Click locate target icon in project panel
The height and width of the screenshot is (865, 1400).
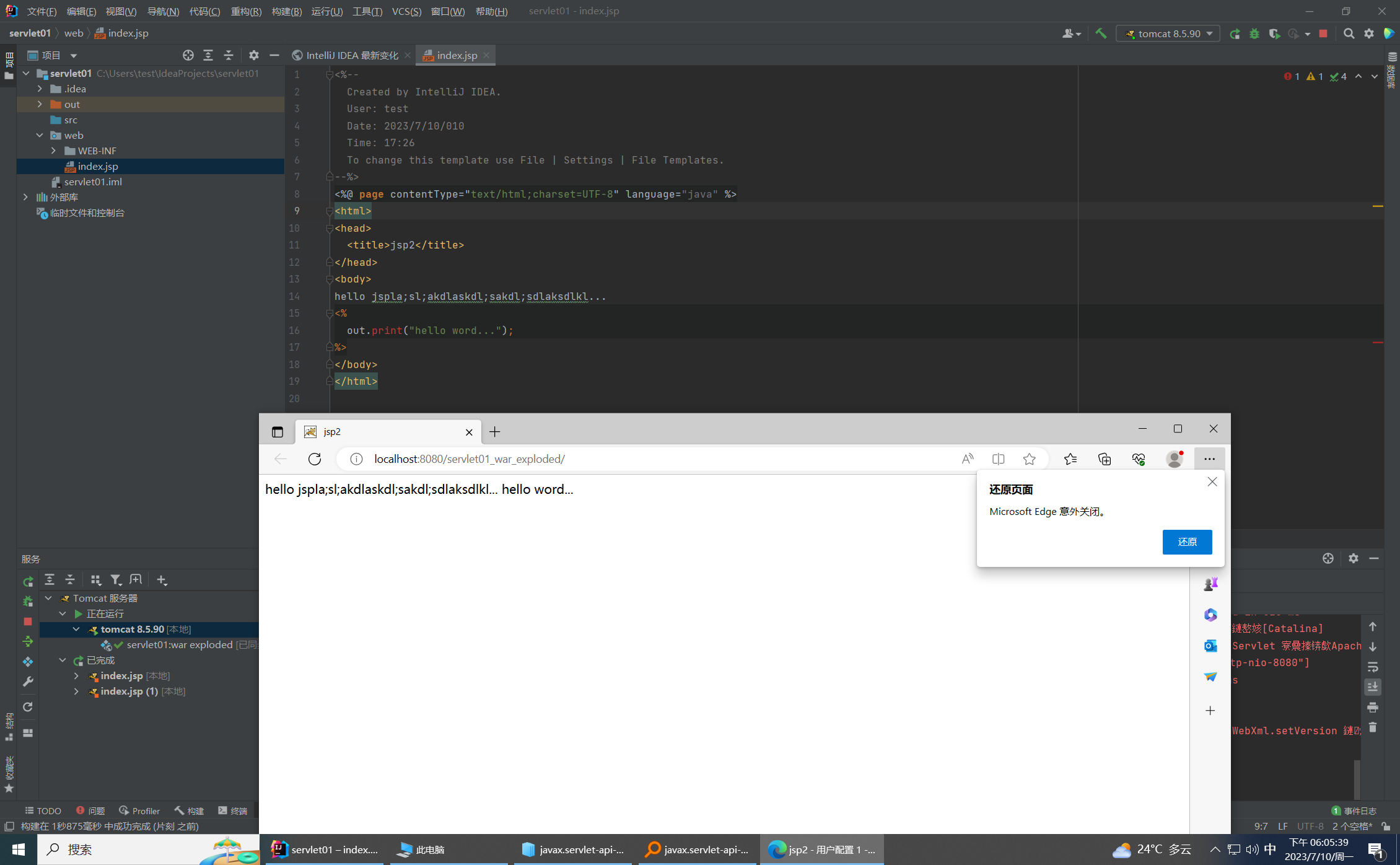pyautogui.click(x=188, y=55)
